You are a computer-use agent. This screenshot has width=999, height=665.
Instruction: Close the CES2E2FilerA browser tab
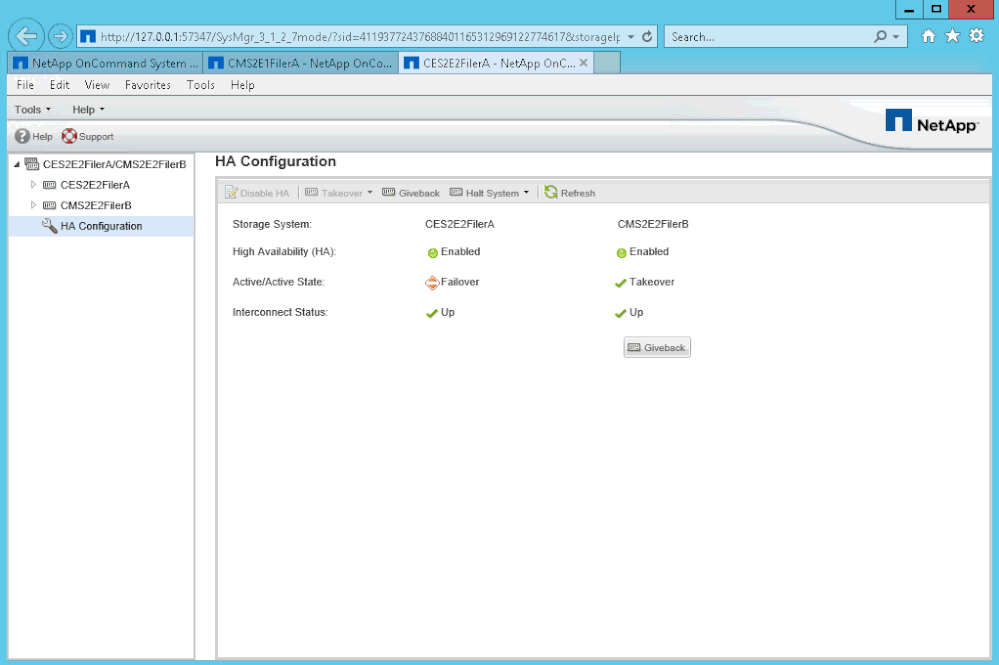coord(583,63)
